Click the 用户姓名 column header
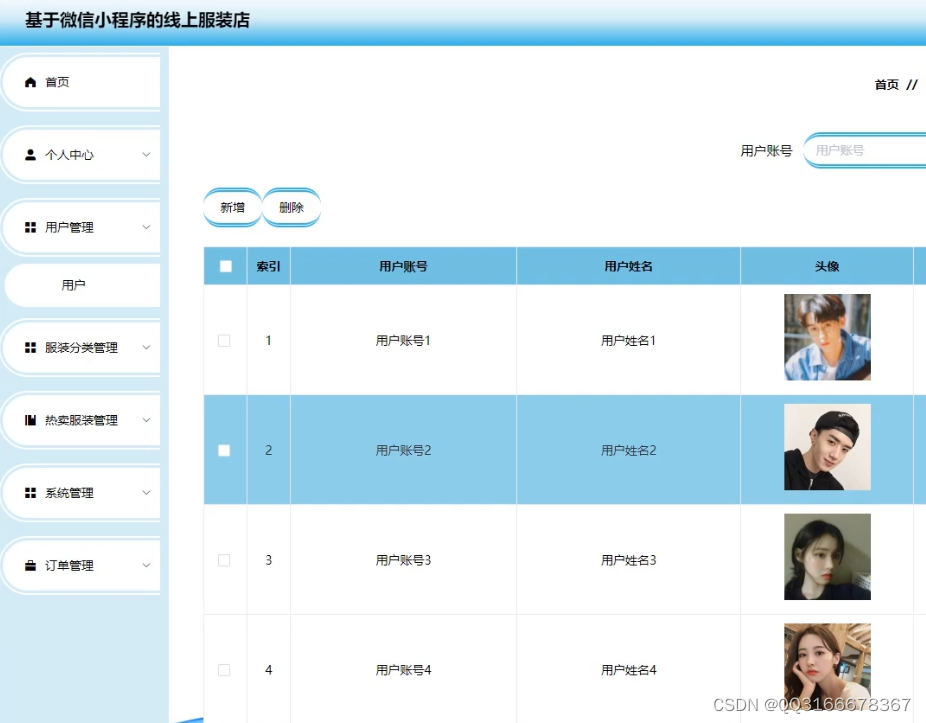926x723 pixels. tap(628, 266)
